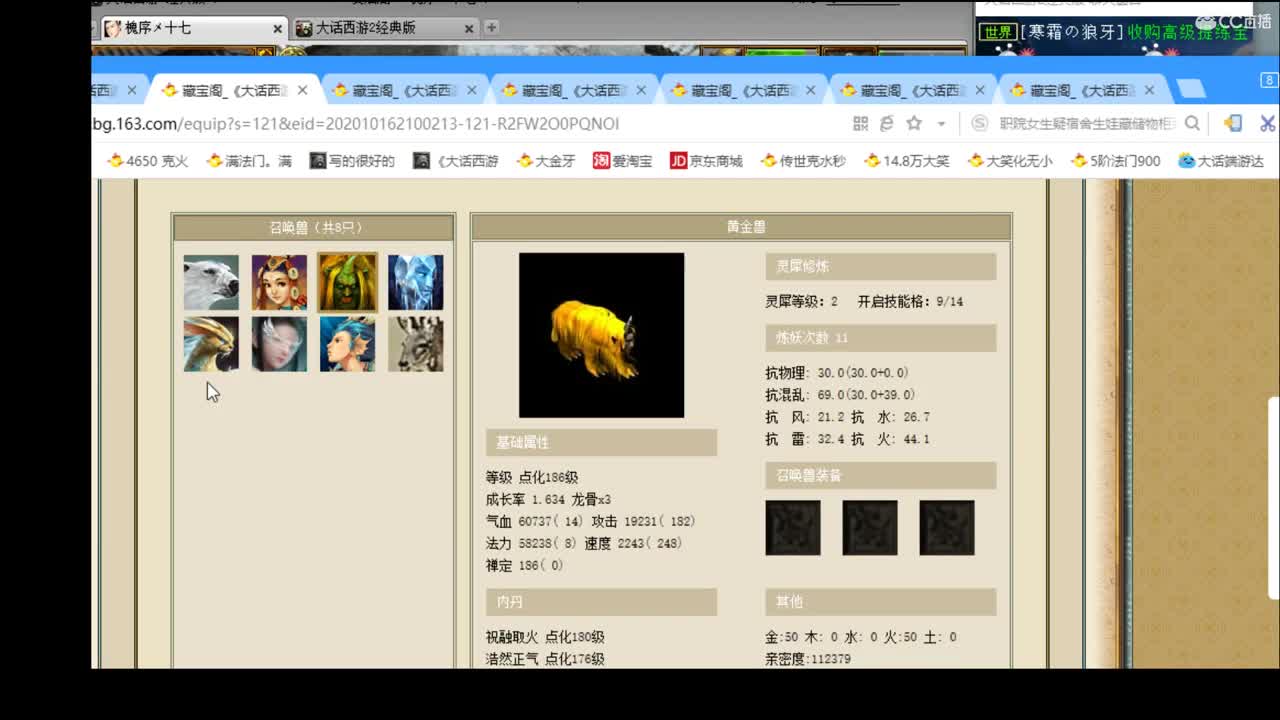Open bookmark 大笑化无小
1280x720 pixels.
point(1010,161)
